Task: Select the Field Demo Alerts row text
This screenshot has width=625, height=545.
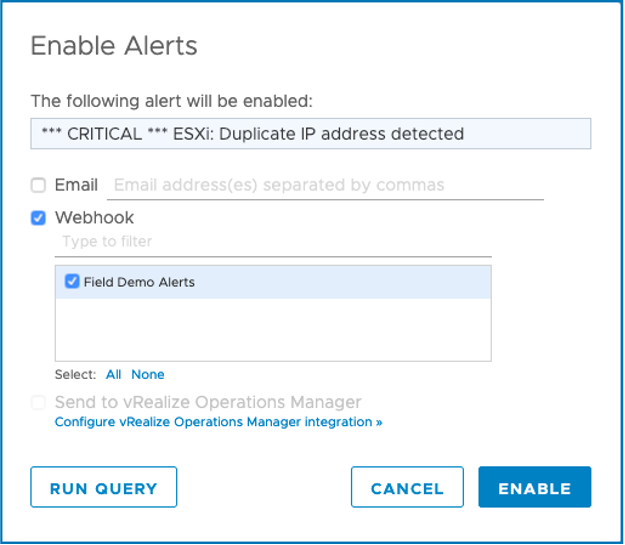Action: 139,282
